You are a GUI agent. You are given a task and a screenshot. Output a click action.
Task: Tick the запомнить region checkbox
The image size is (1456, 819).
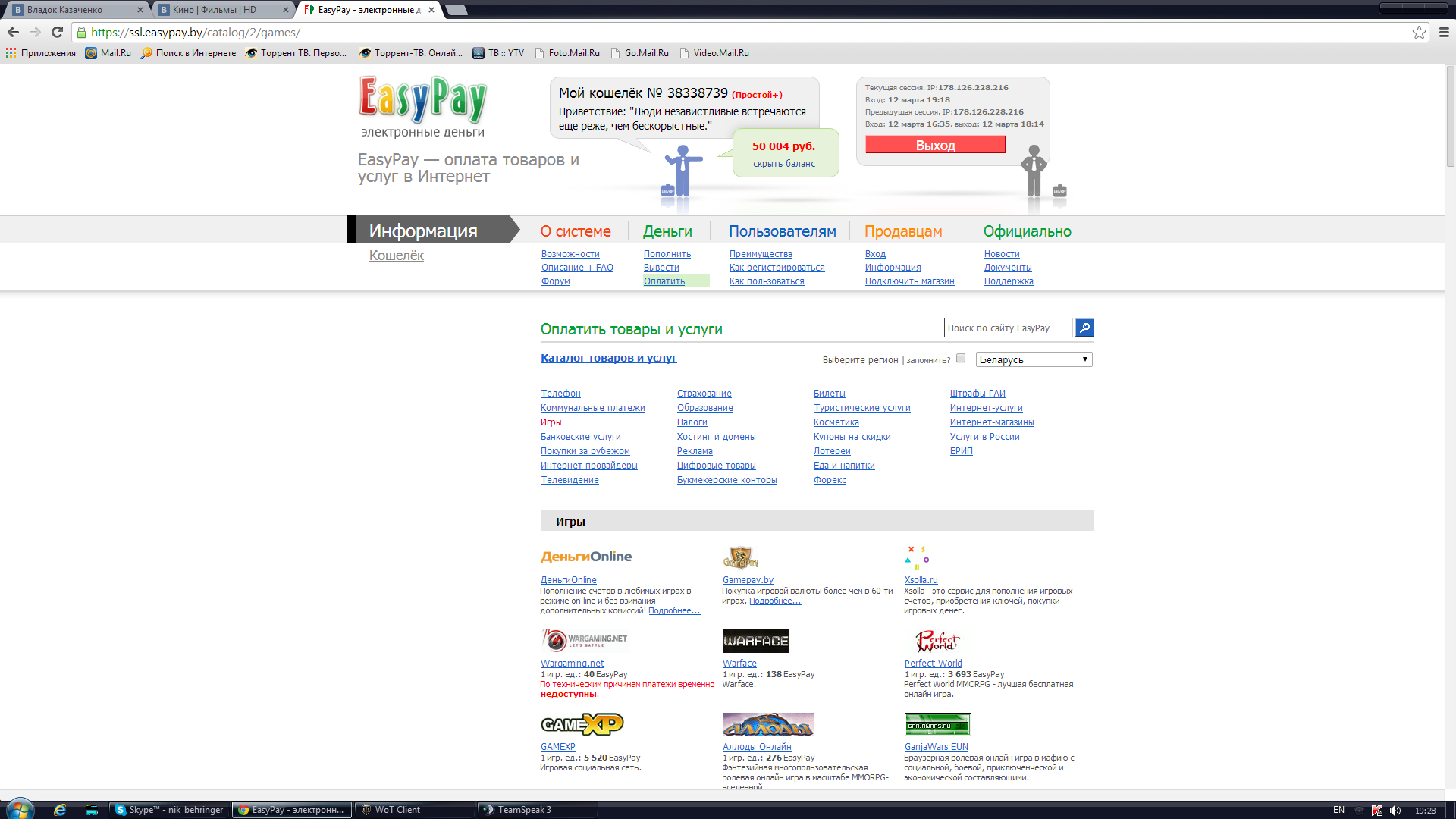(961, 359)
